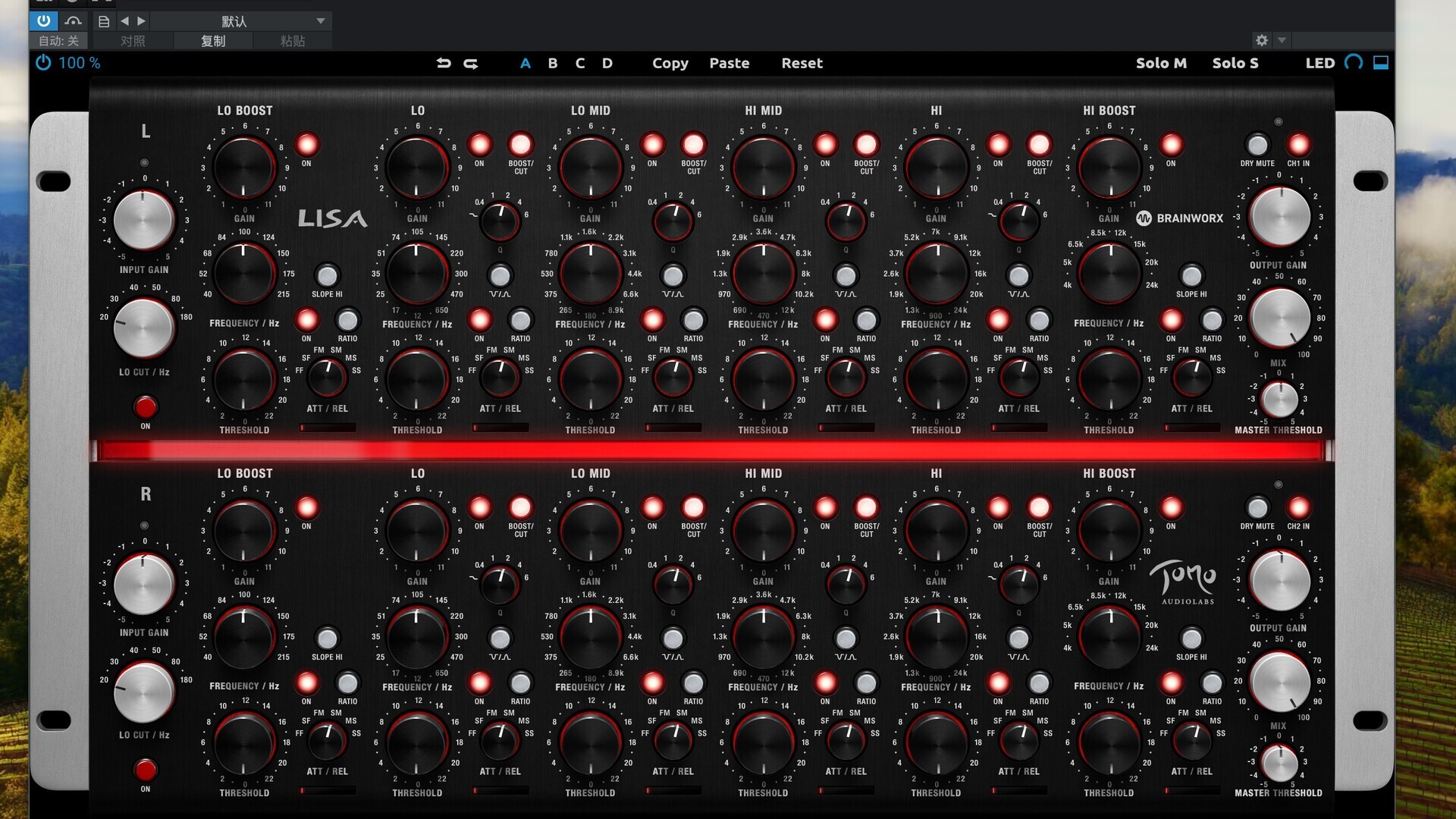Click the Copy button
The height and width of the screenshot is (819, 1456).
pos(670,63)
